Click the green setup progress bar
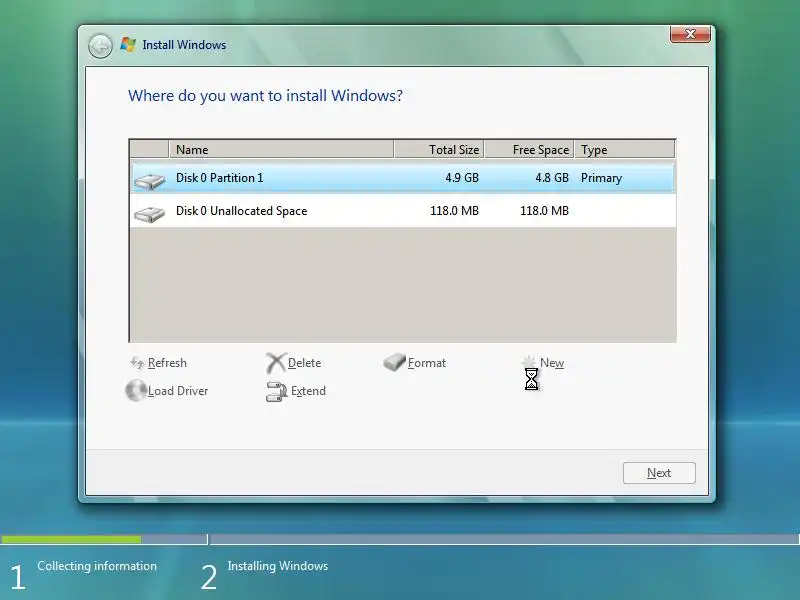800x600 pixels. pyautogui.click(x=71, y=539)
